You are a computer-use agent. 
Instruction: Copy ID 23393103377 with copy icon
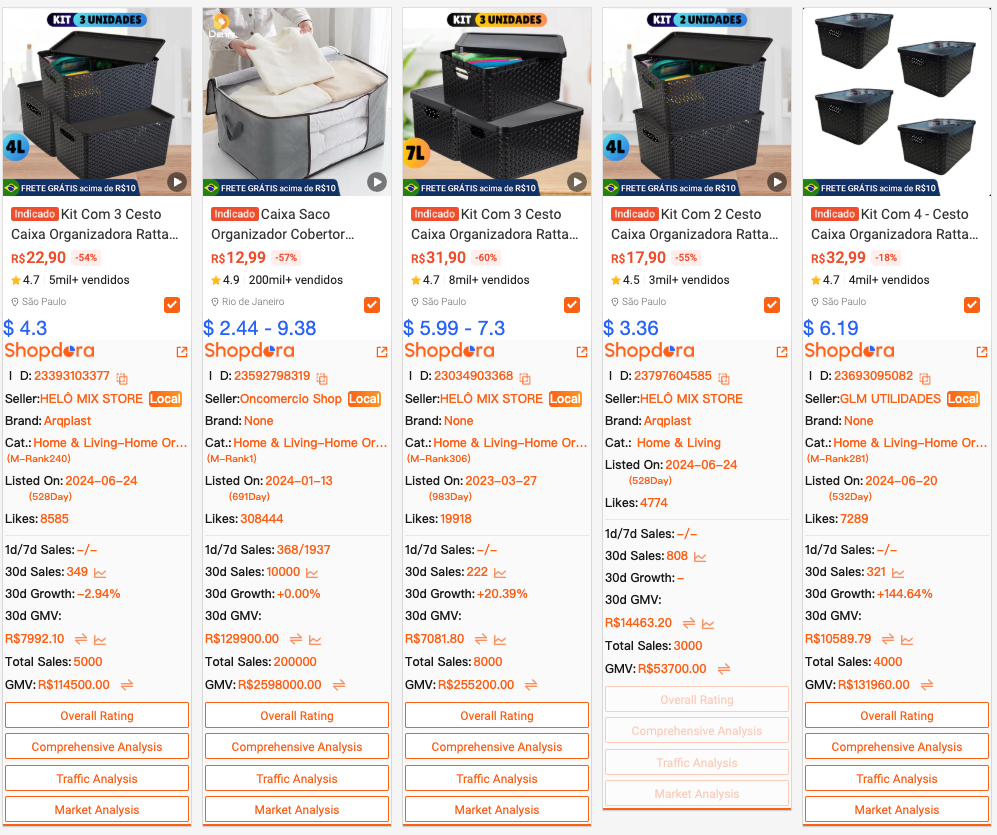[x=122, y=378]
